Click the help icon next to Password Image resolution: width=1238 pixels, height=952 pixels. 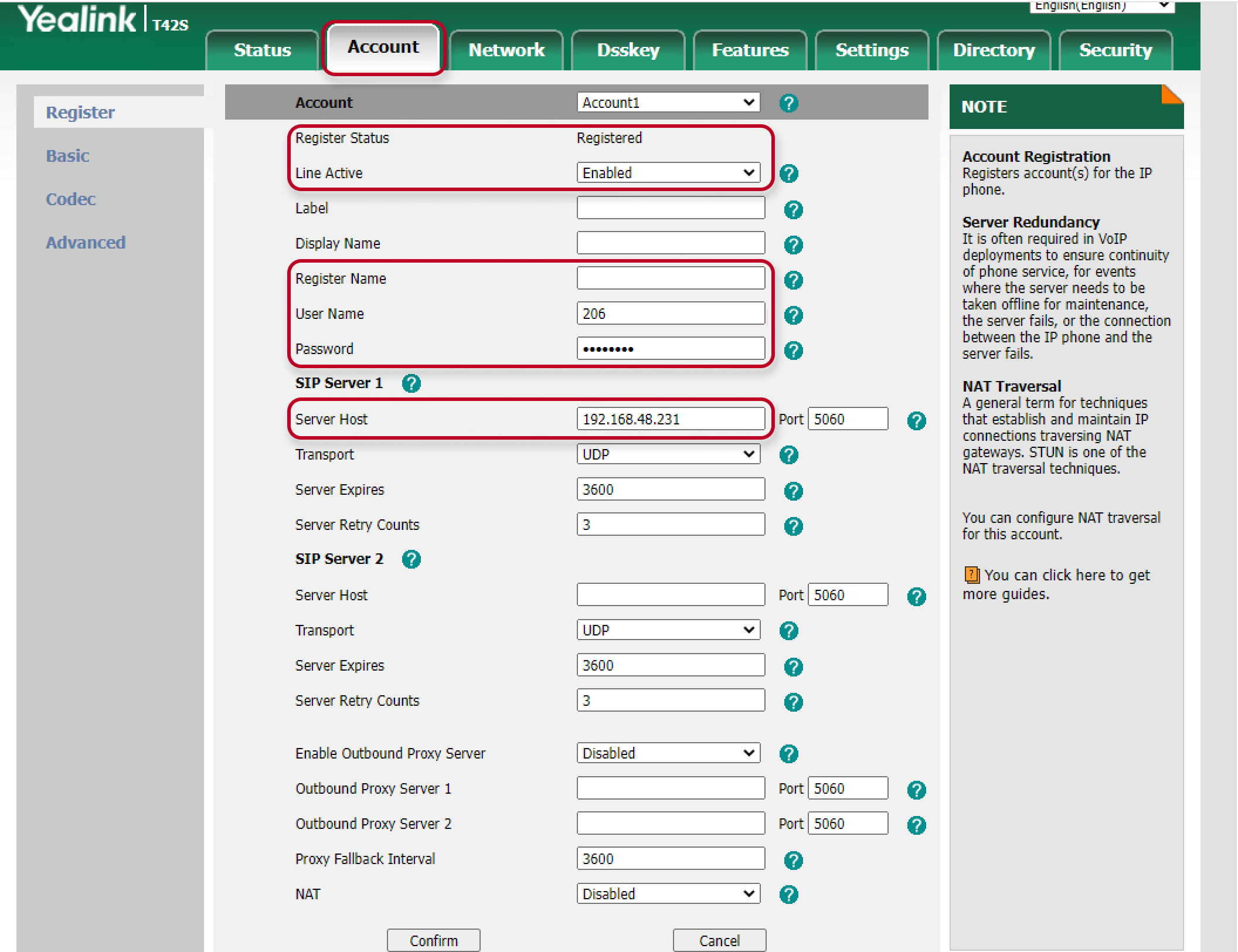793,351
